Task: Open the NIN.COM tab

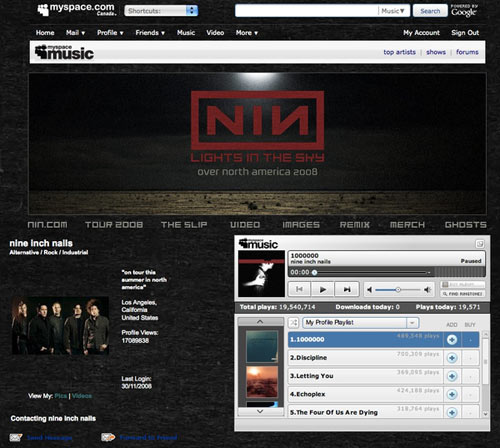Action: click(x=47, y=225)
